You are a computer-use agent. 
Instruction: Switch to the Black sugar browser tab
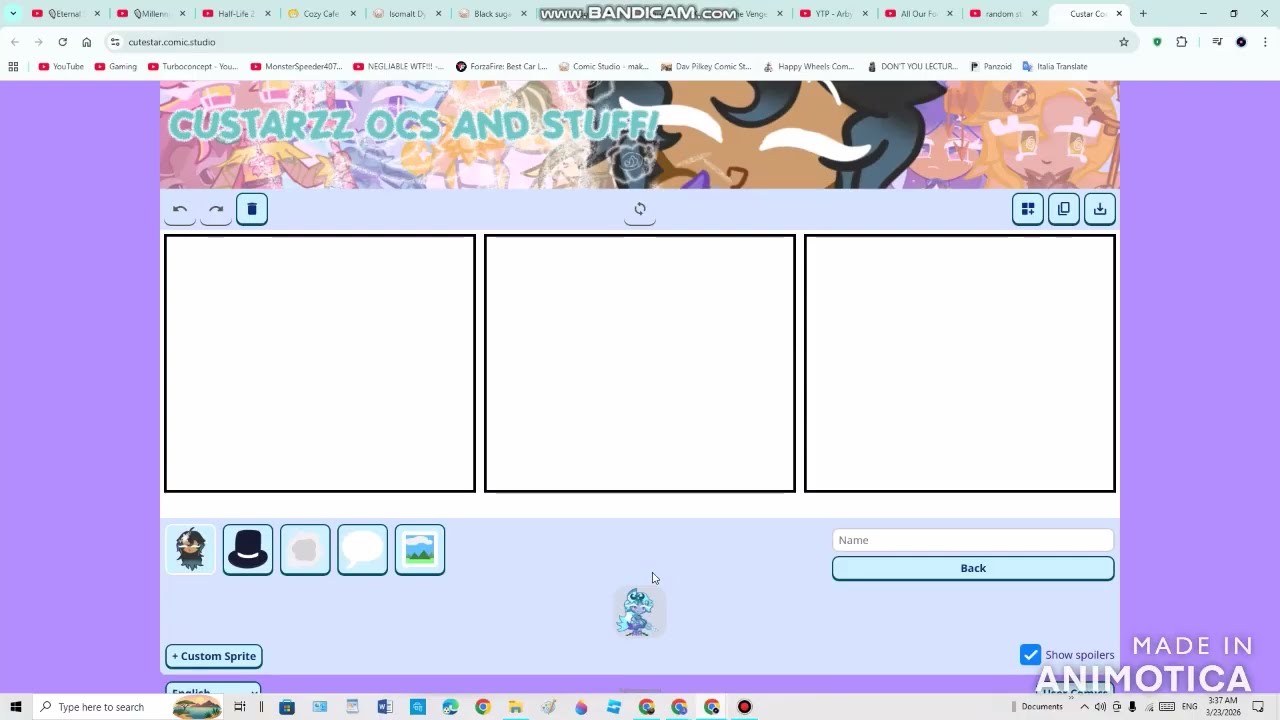point(493,14)
